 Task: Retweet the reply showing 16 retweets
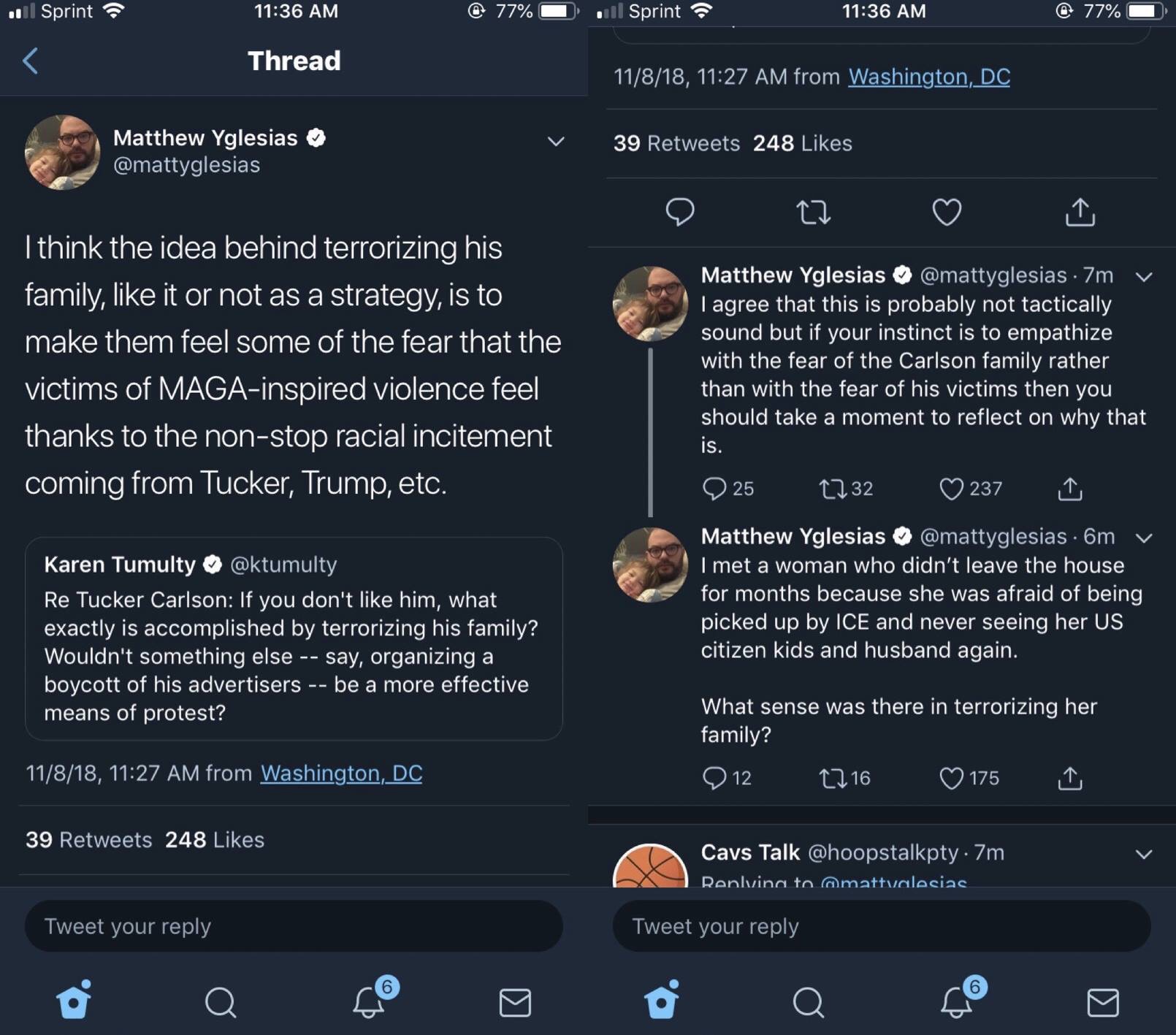tap(831, 778)
